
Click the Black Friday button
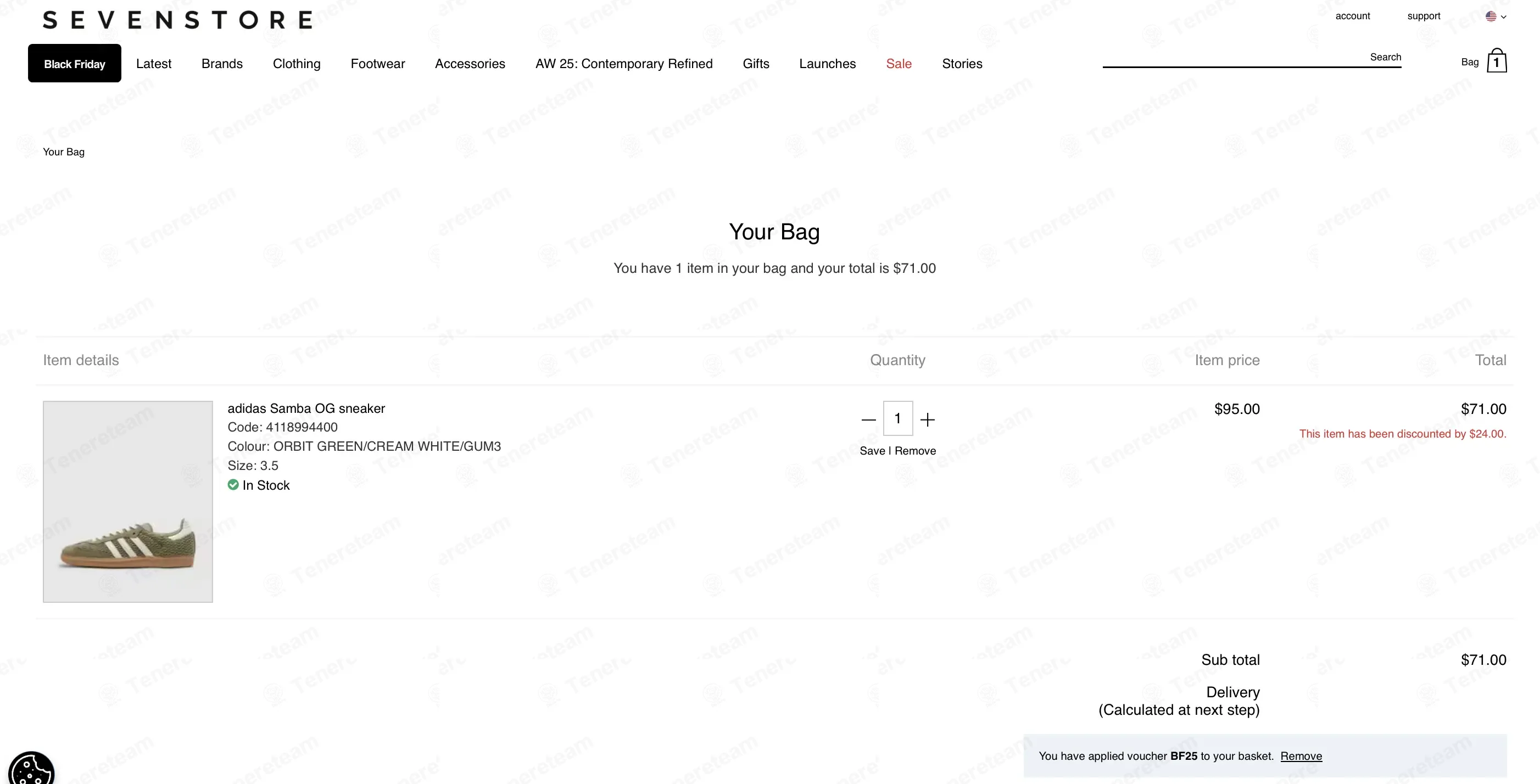click(74, 63)
